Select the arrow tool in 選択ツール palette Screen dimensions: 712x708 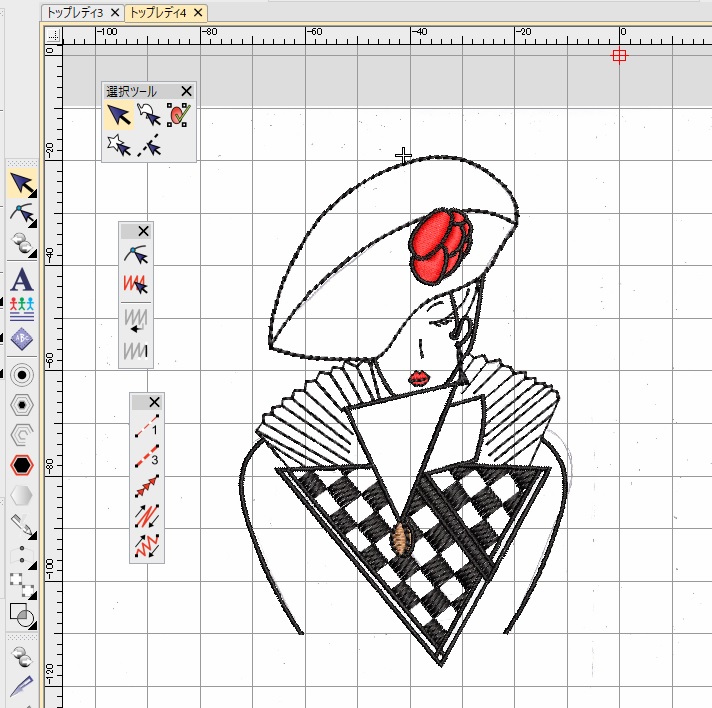(x=119, y=115)
